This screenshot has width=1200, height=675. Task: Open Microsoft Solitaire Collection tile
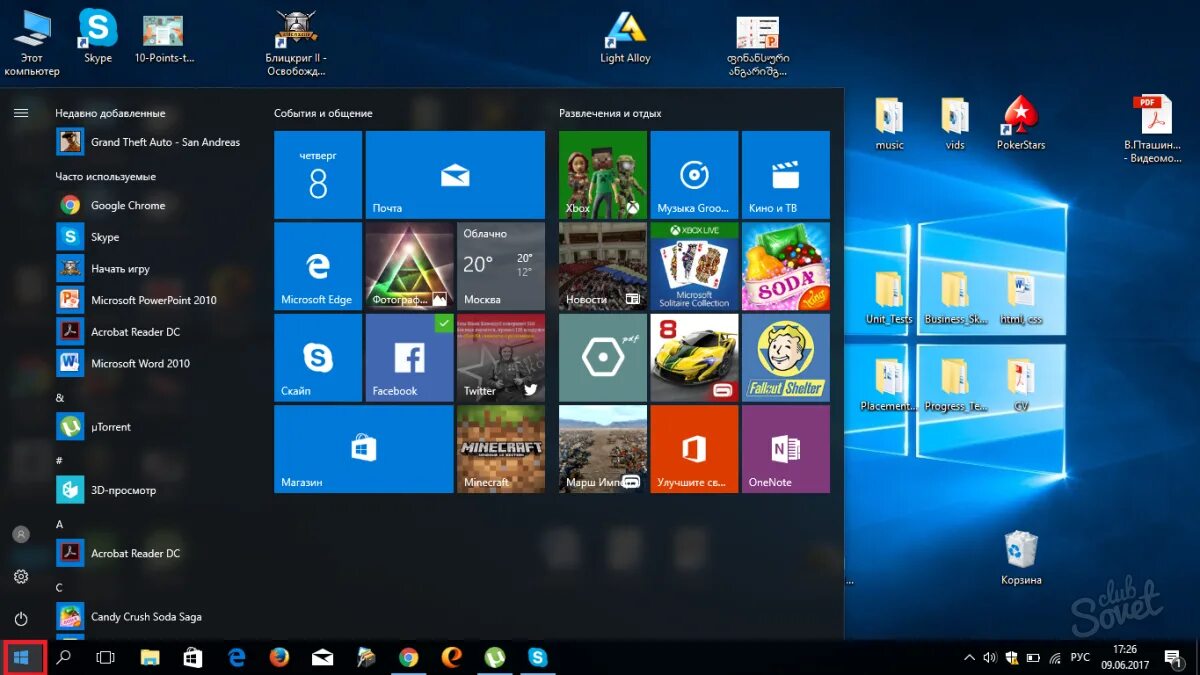tap(694, 266)
